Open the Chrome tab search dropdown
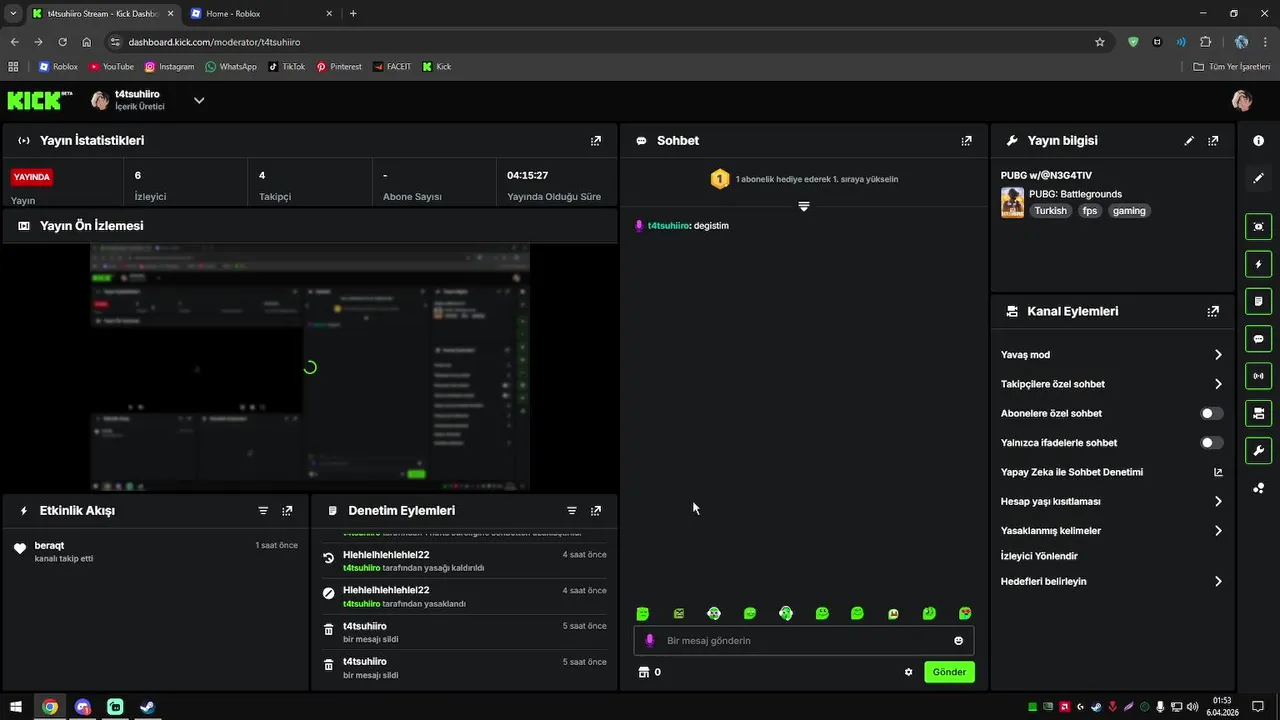The height and width of the screenshot is (720, 1280). point(13,14)
